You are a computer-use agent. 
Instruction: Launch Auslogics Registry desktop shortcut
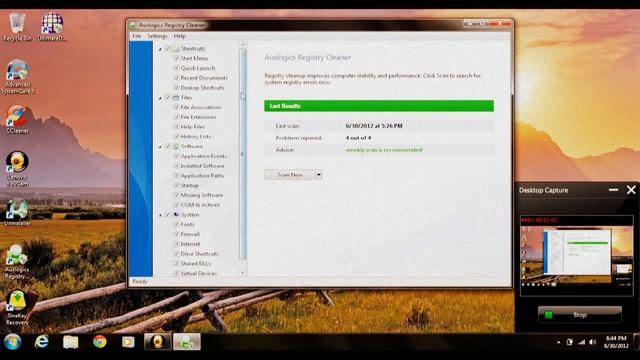(x=17, y=261)
